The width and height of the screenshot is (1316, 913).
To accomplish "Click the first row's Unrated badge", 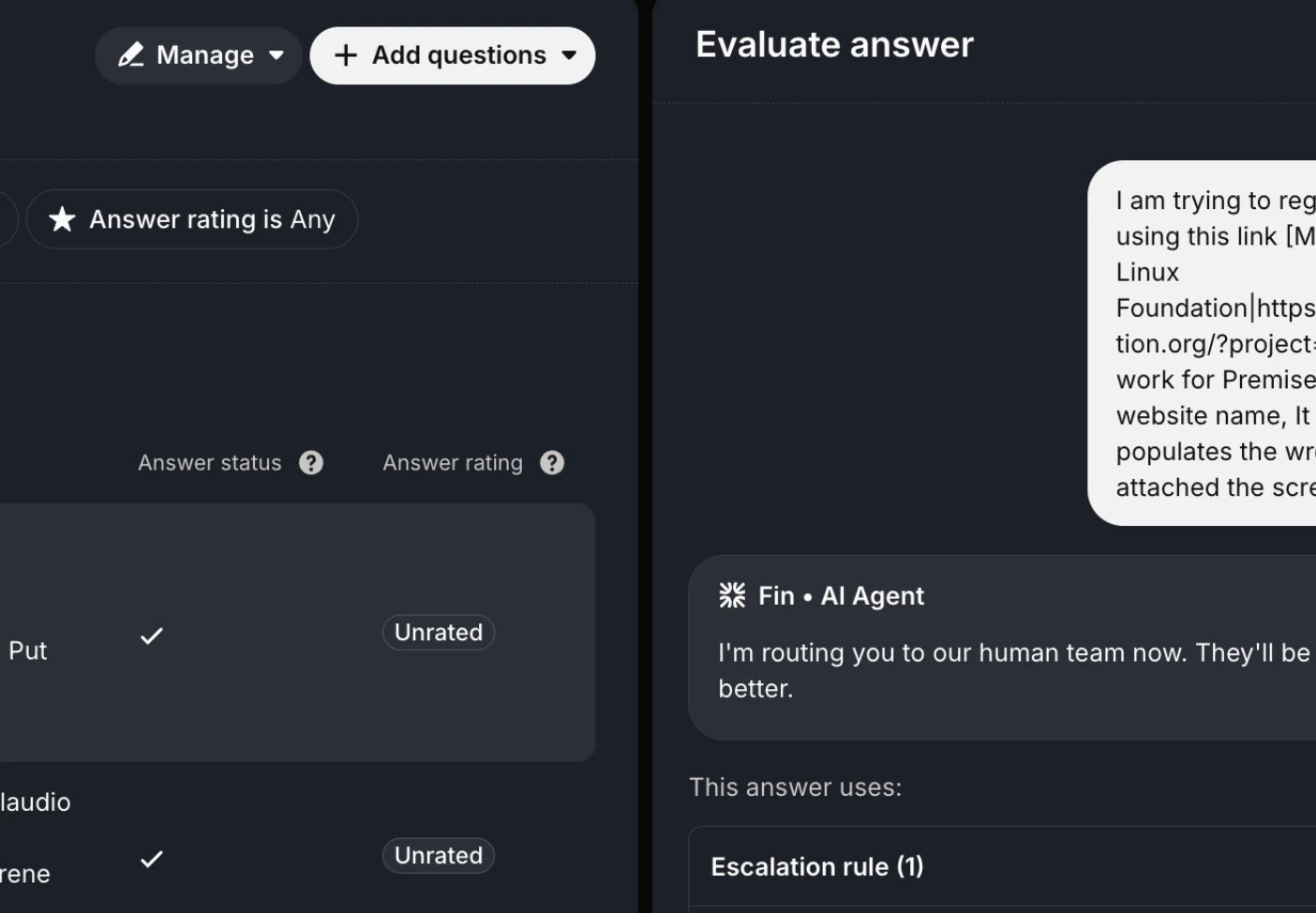I will (438, 633).
